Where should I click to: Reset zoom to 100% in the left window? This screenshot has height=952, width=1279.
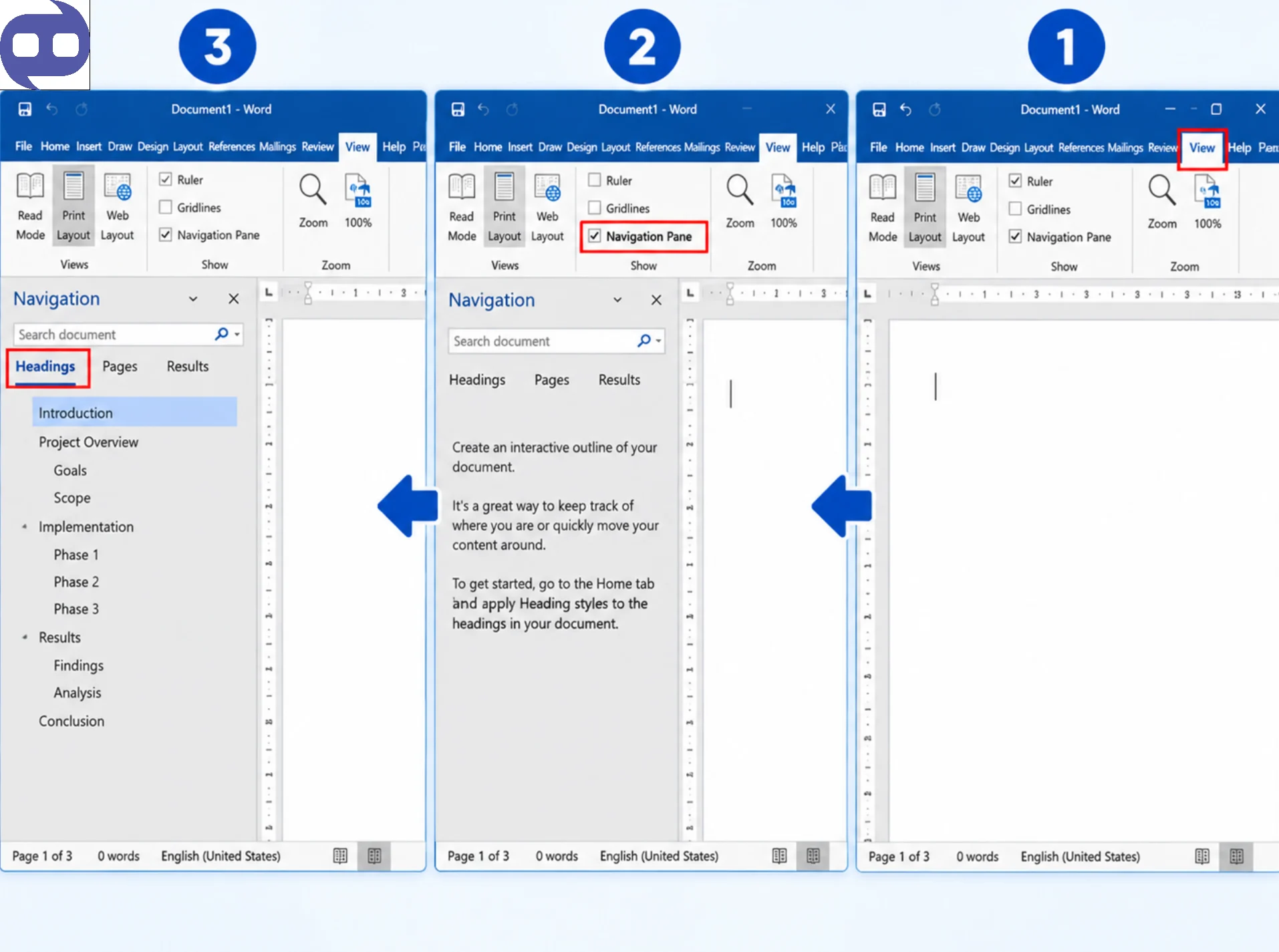coord(358,200)
